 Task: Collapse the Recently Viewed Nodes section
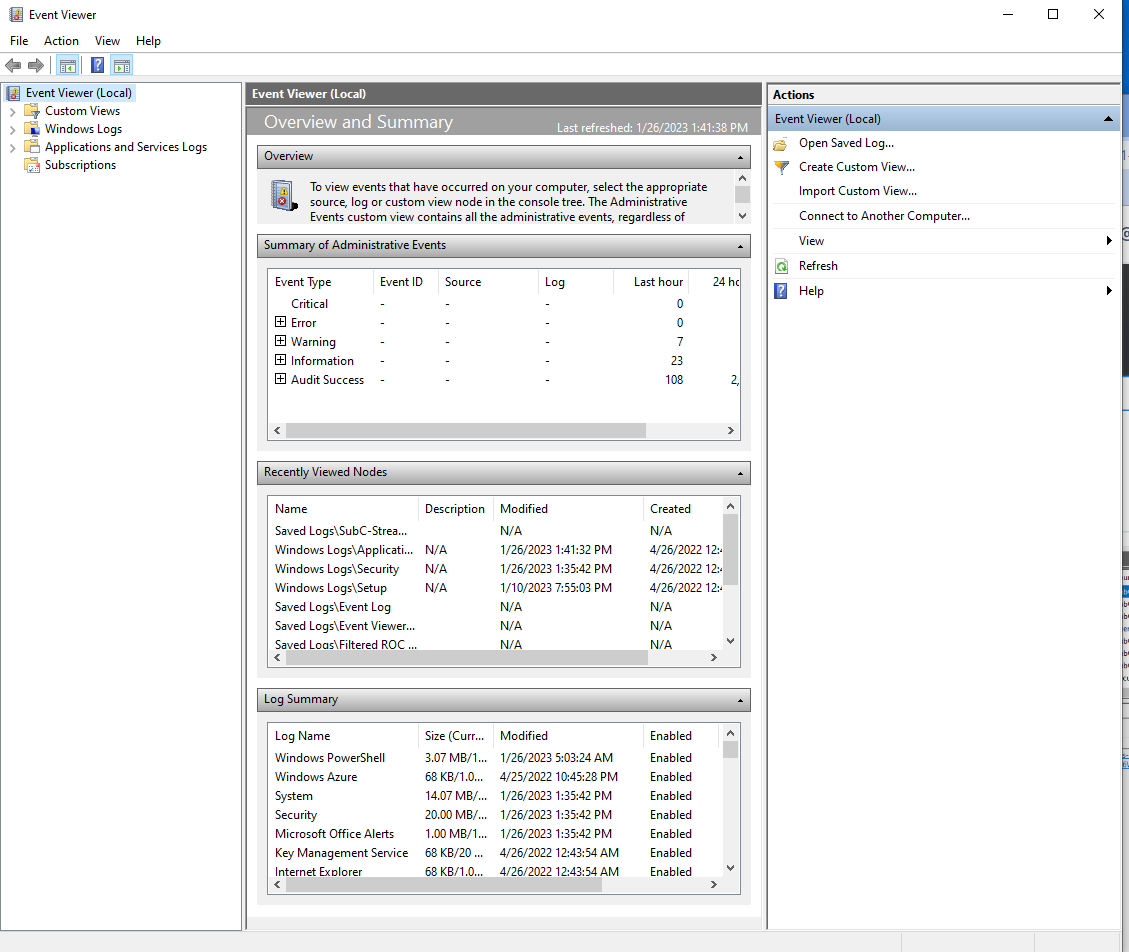point(741,473)
